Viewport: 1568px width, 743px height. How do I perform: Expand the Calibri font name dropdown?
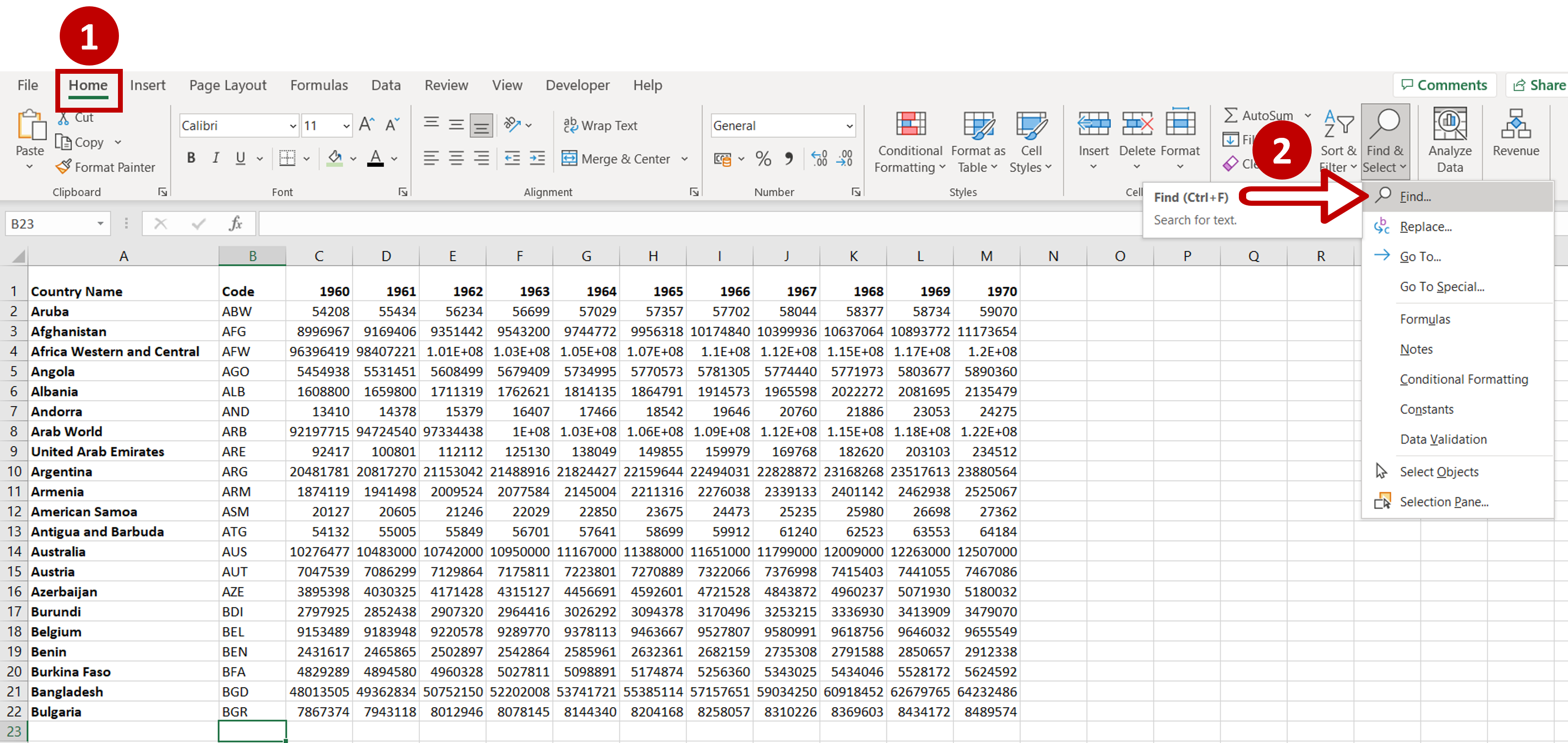[292, 126]
